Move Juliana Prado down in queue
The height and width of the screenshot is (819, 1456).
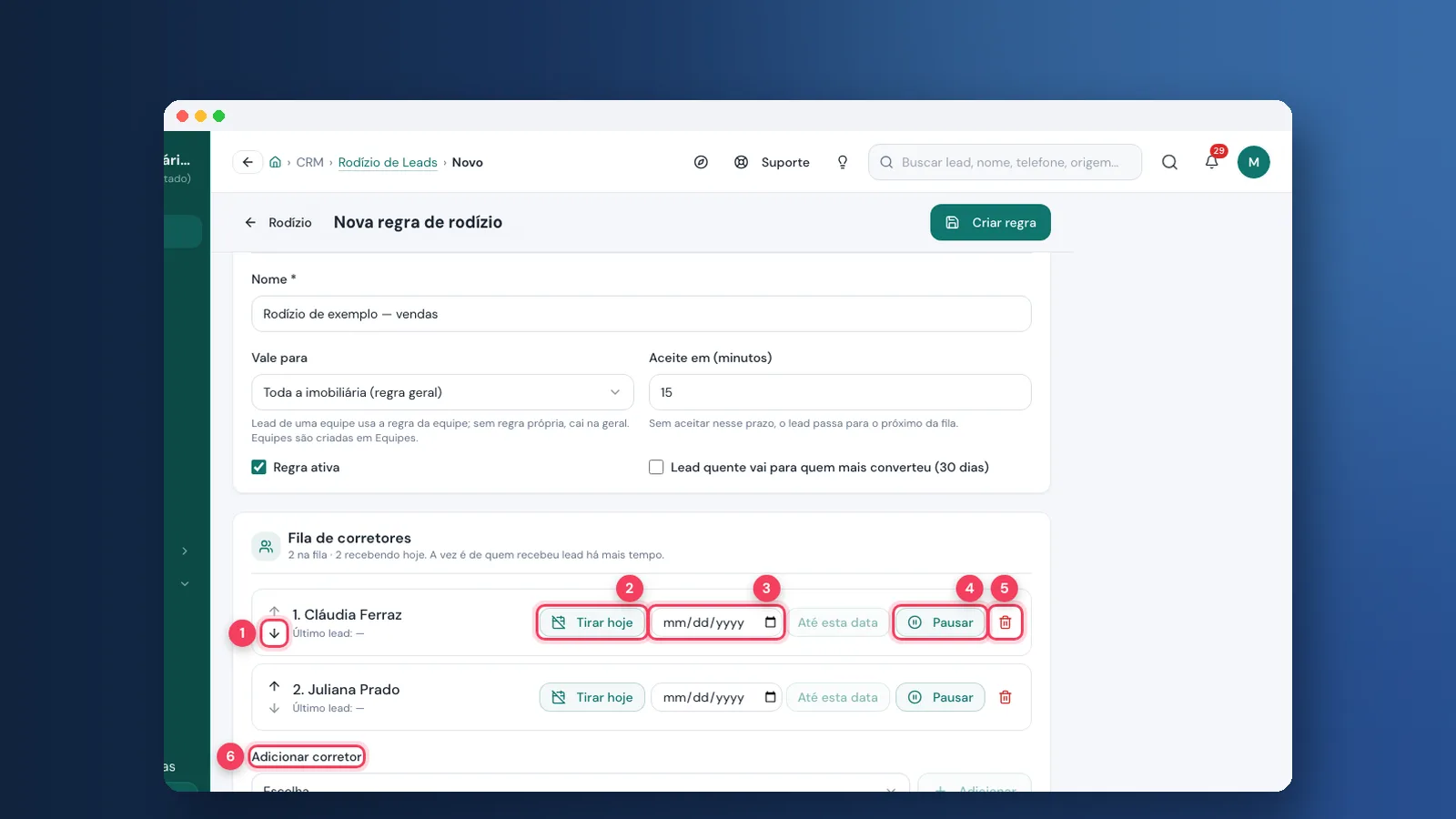pos(274,708)
